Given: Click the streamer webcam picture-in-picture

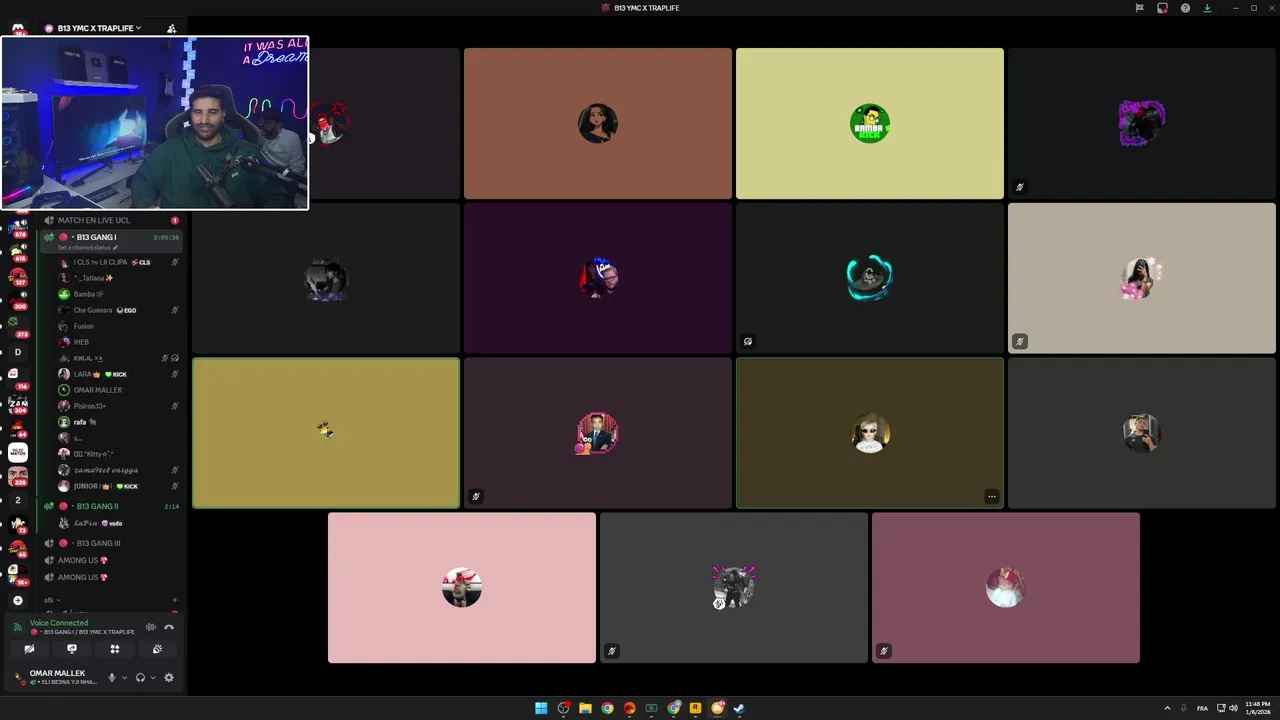Looking at the screenshot, I should coord(155,123).
